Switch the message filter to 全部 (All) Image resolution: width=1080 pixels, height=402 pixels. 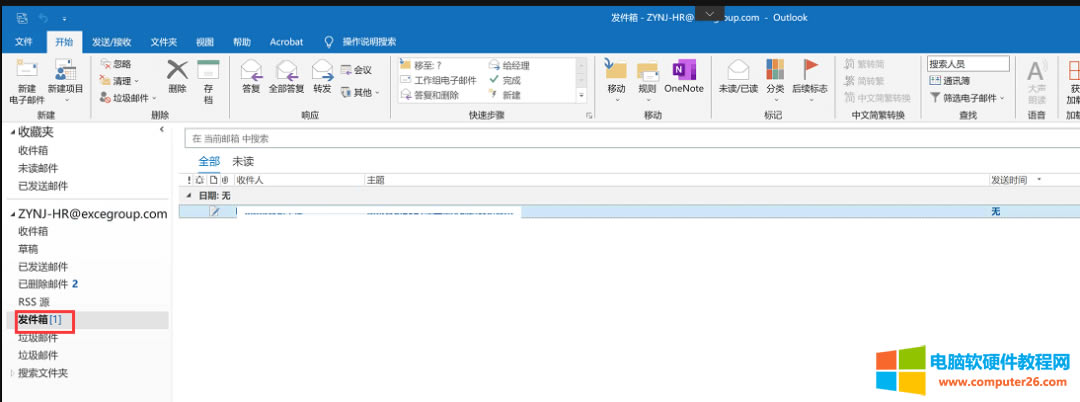click(x=209, y=161)
